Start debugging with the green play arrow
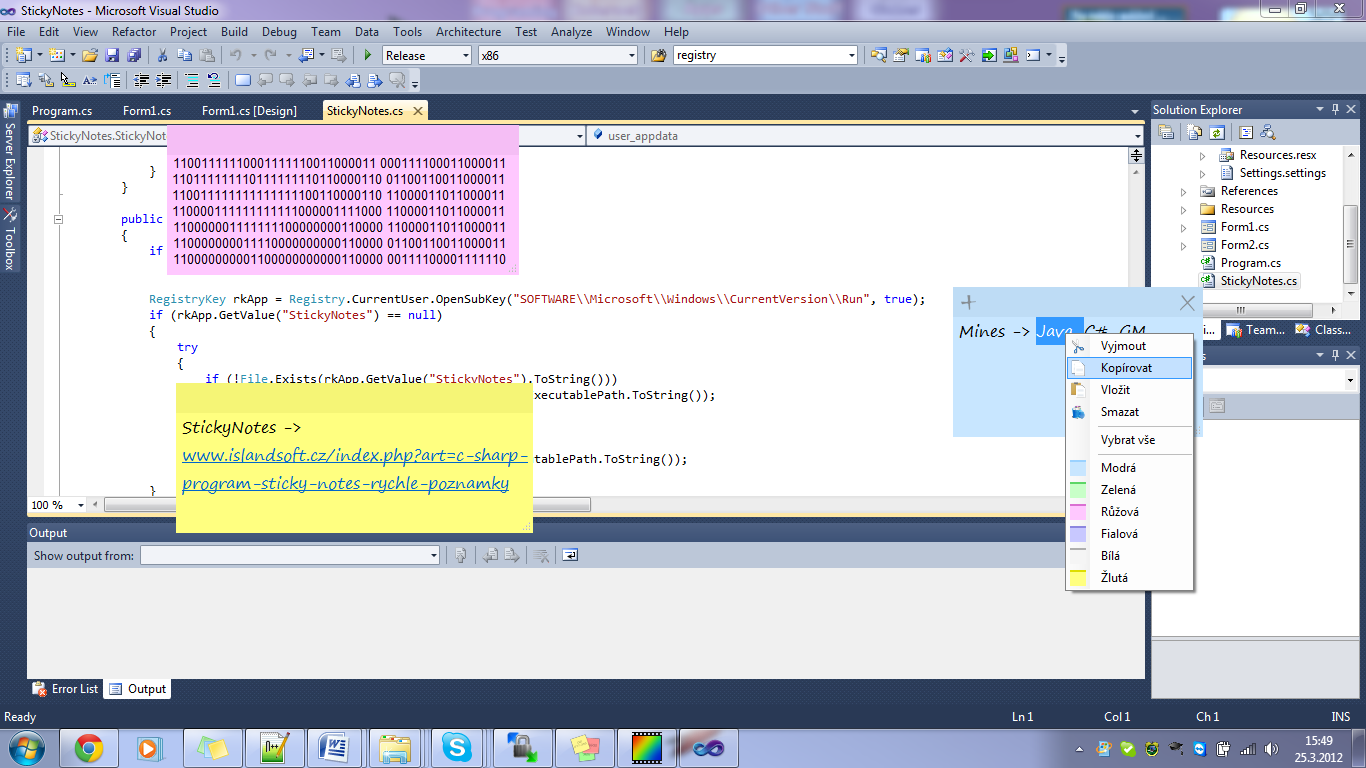The width and height of the screenshot is (1366, 768). [x=368, y=55]
